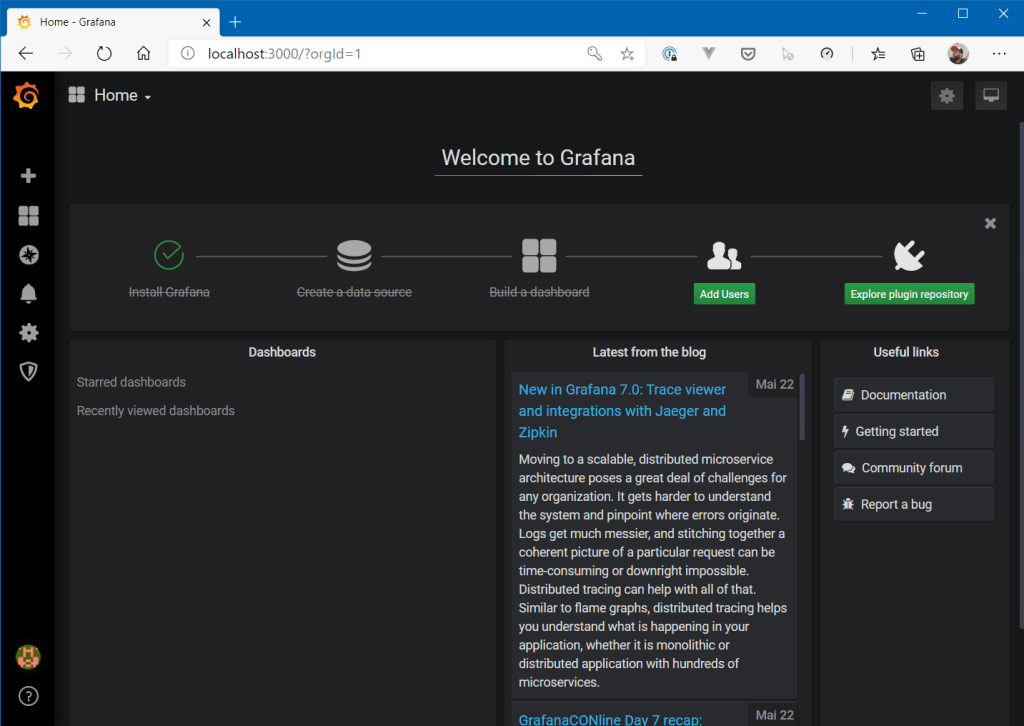Open your profile from the avatar icon

[28, 657]
